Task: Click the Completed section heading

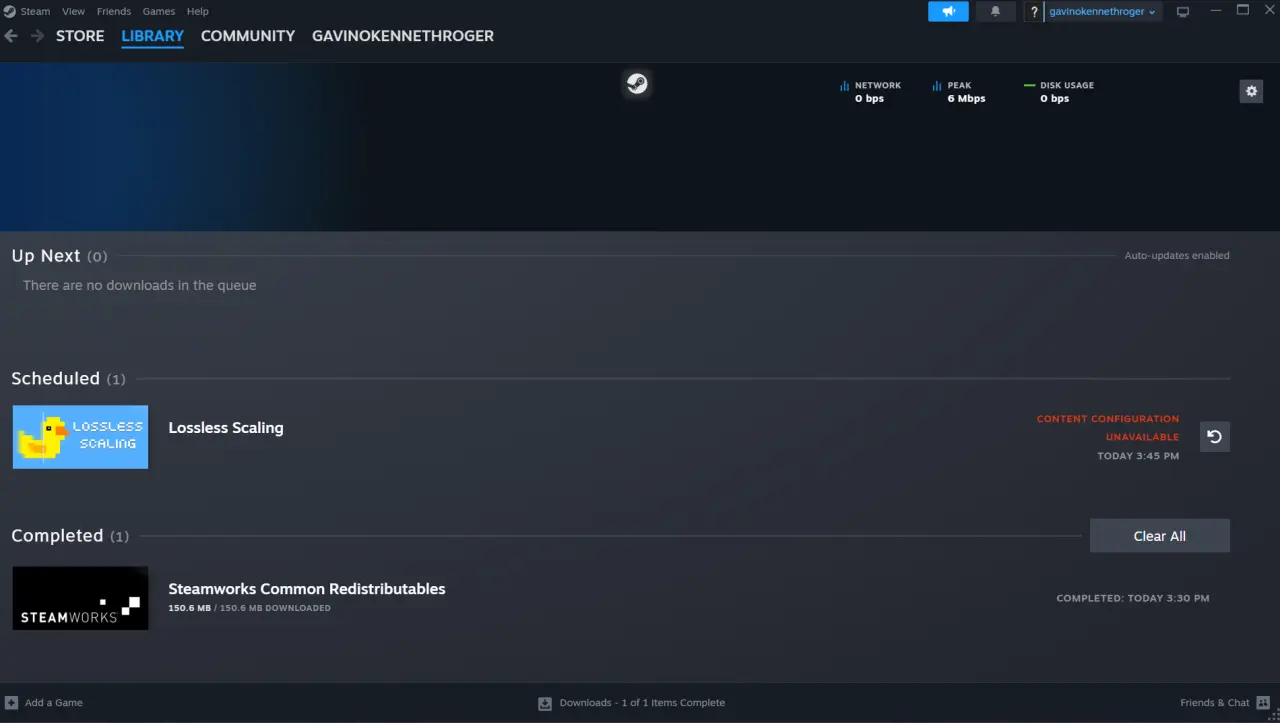Action: 57,536
